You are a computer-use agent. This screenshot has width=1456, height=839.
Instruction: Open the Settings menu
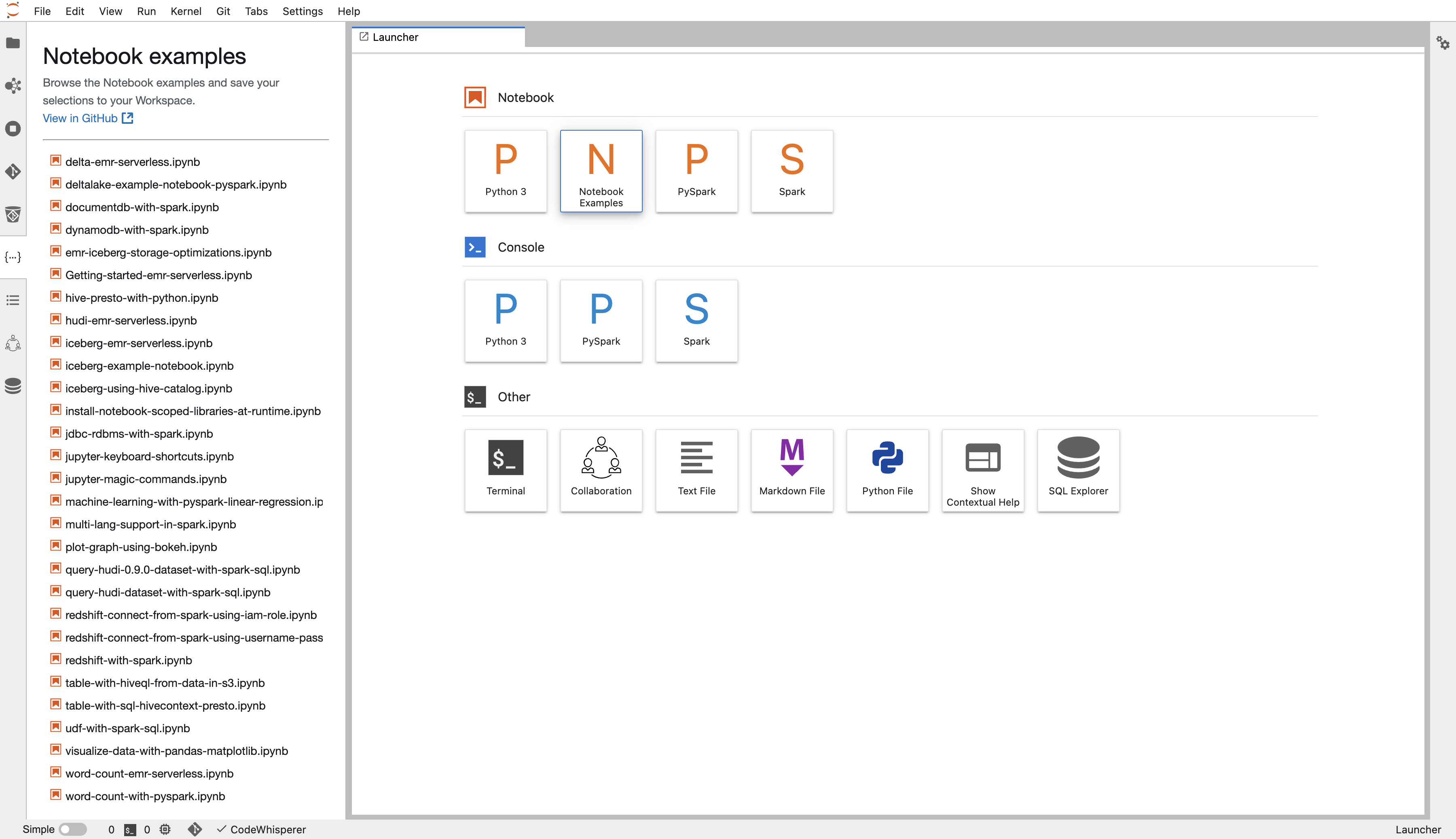coord(303,11)
